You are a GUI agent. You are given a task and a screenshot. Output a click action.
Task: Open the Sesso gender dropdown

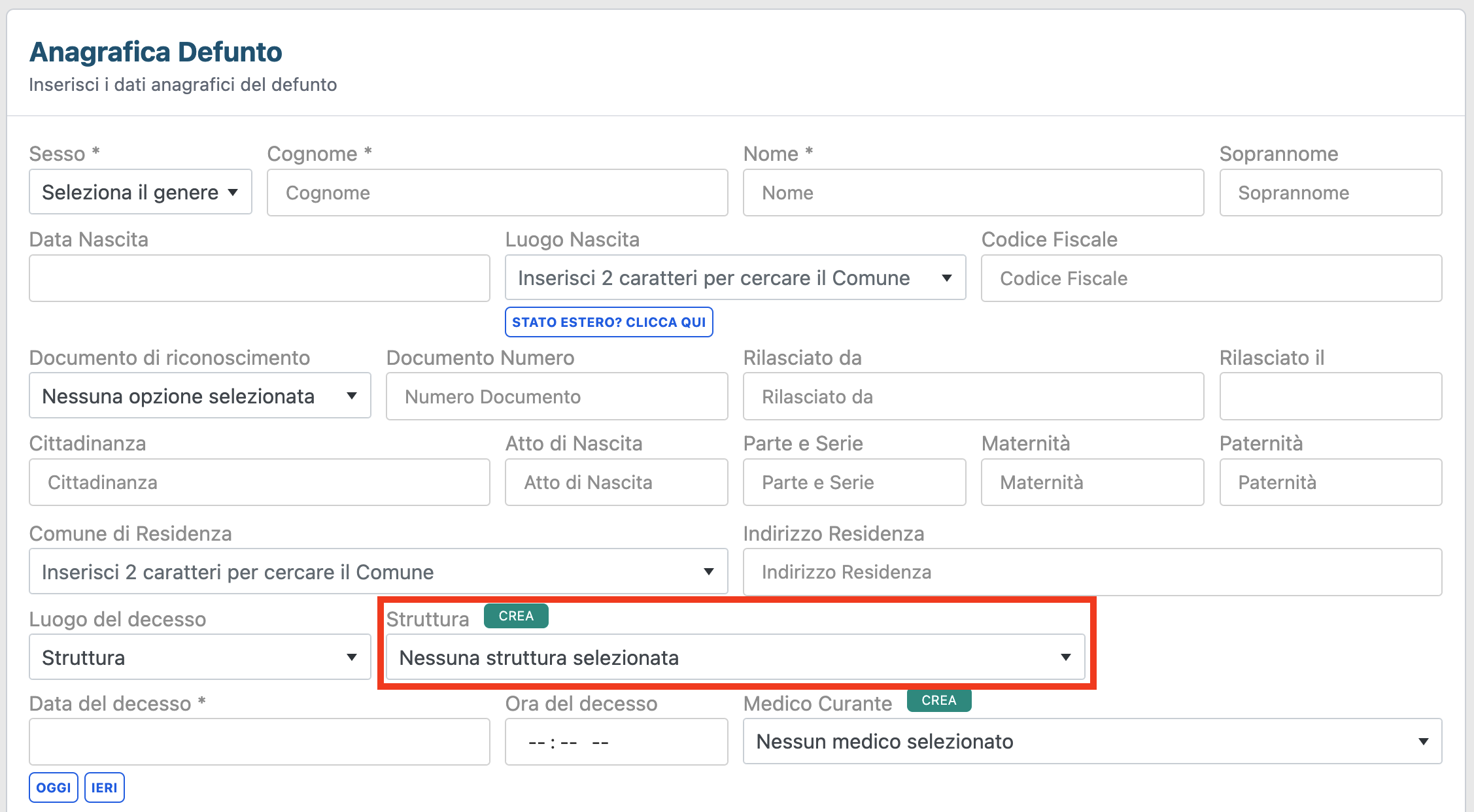click(x=140, y=192)
